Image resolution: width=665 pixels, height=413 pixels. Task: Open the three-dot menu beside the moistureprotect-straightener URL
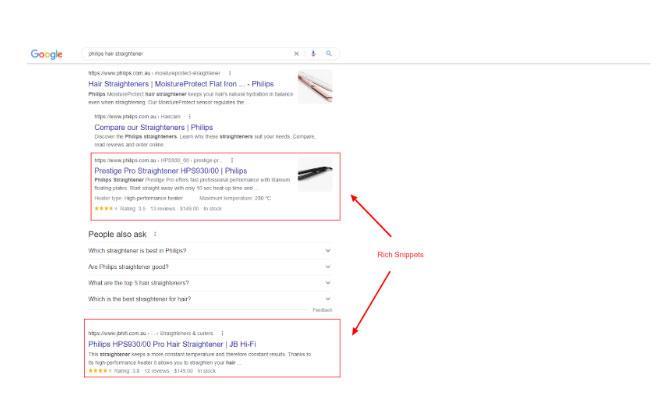click(x=230, y=73)
